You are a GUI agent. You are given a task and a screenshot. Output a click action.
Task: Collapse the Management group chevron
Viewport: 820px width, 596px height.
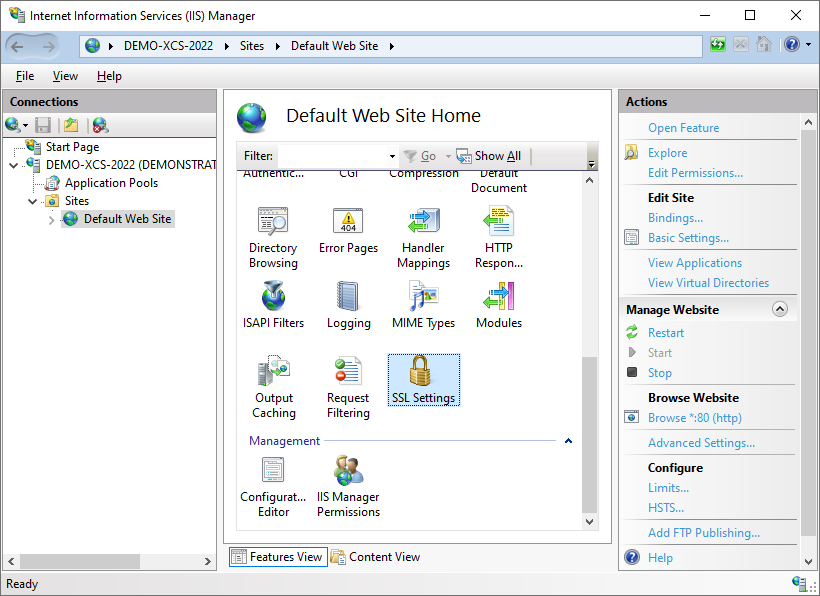pyautogui.click(x=568, y=441)
